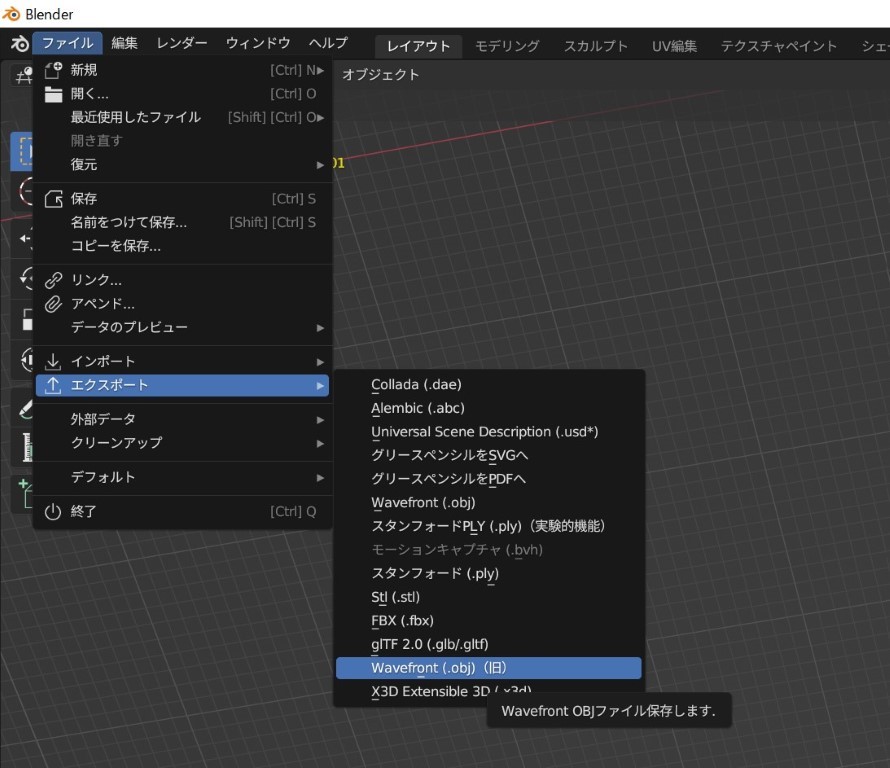This screenshot has height=768, width=890.
Task: Select glTF 2.0 (.glb/.gltf) export
Action: click(430, 644)
